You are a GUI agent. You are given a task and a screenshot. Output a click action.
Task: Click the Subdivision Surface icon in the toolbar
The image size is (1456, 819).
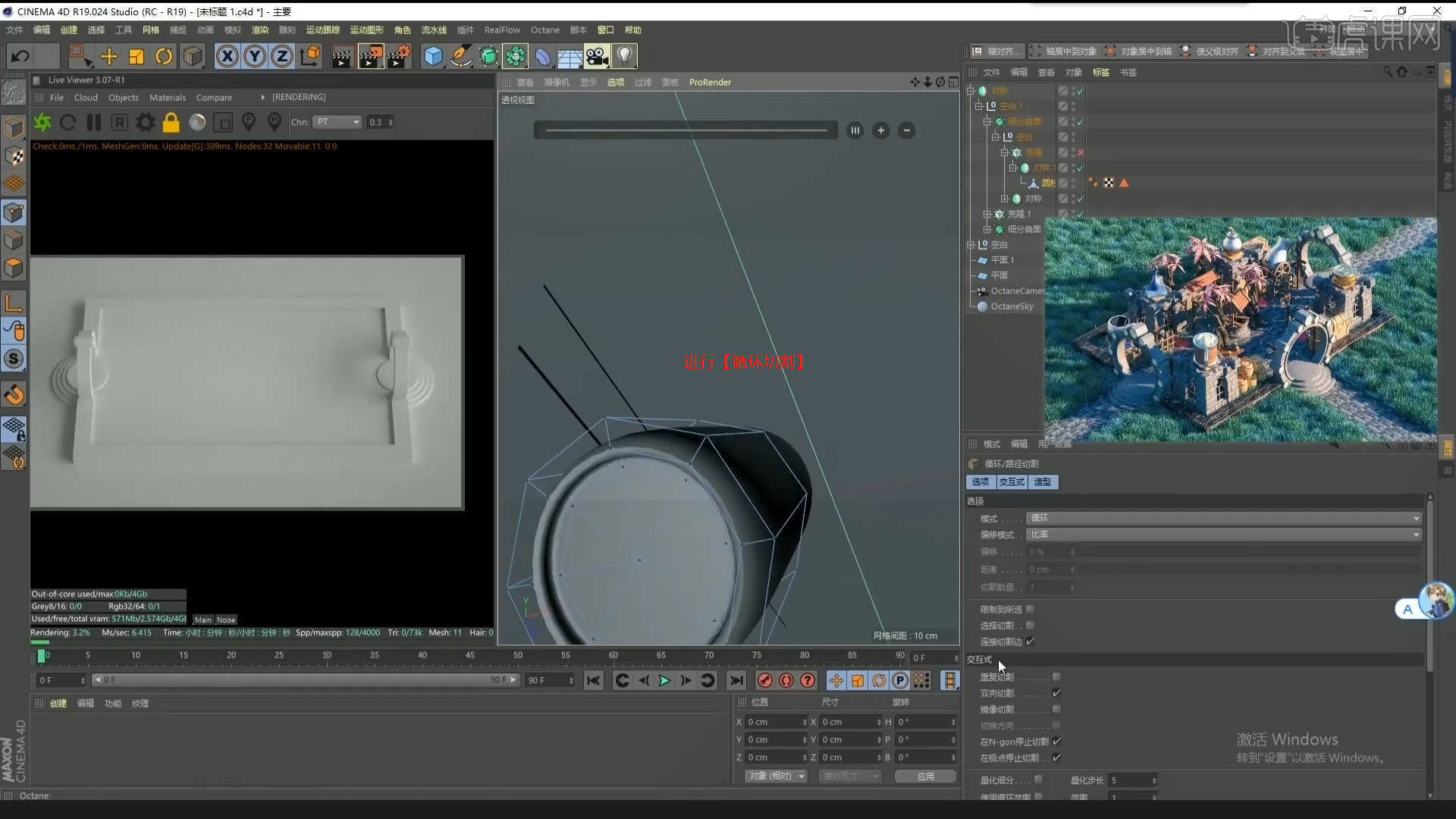pyautogui.click(x=488, y=55)
